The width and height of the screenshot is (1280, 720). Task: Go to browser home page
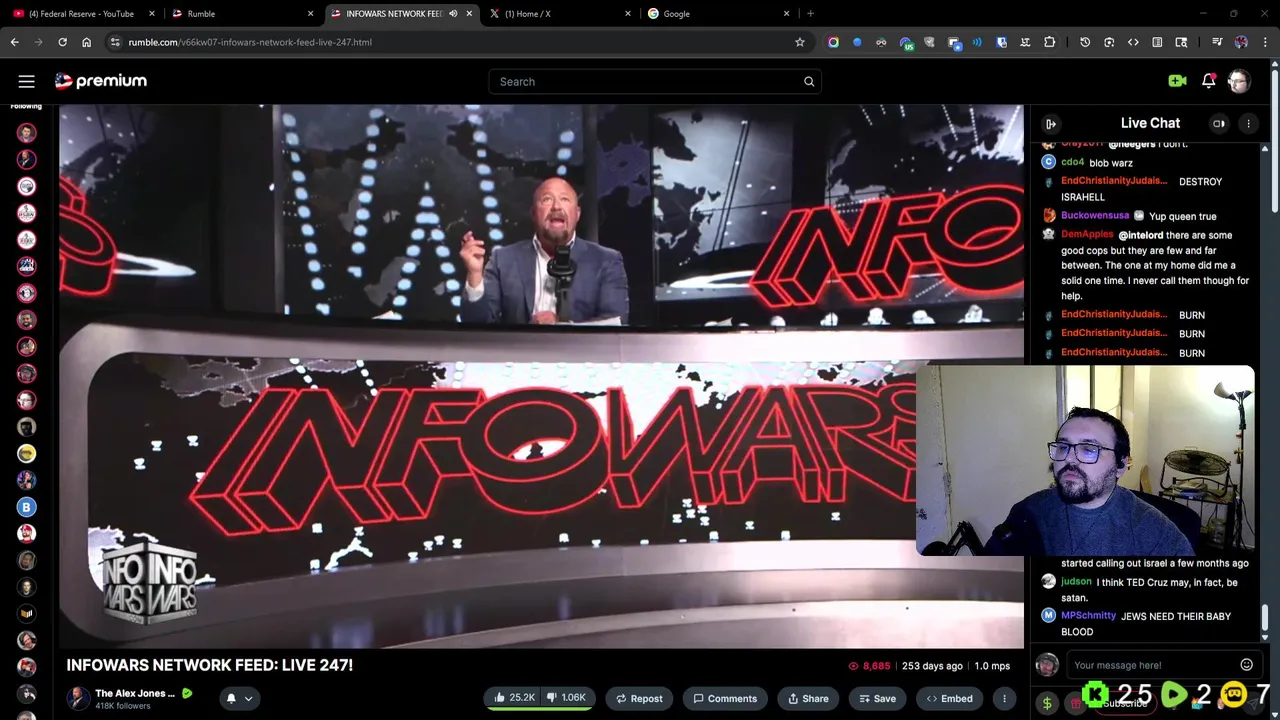click(86, 42)
